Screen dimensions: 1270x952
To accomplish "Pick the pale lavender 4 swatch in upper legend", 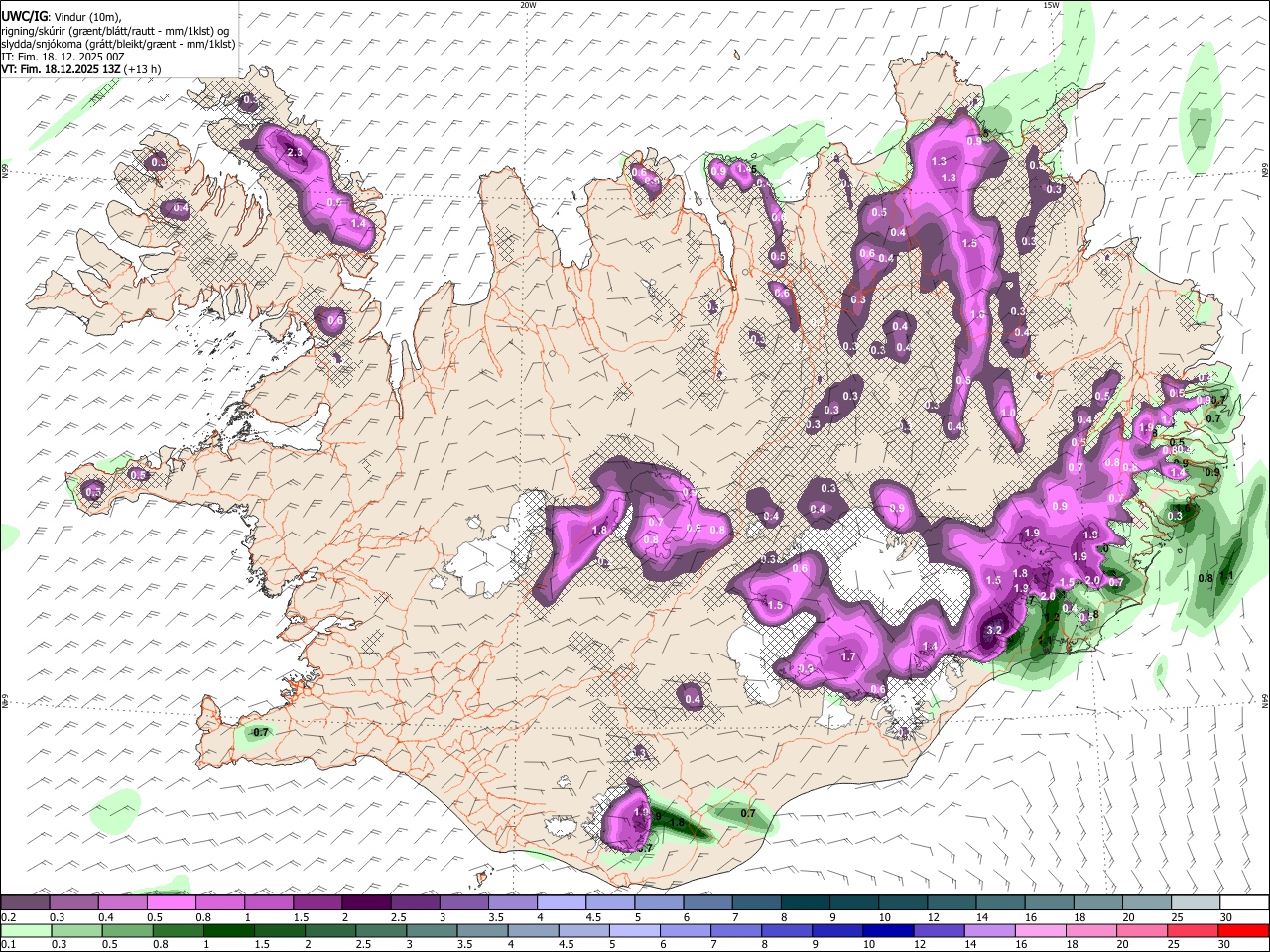I will coord(562,903).
